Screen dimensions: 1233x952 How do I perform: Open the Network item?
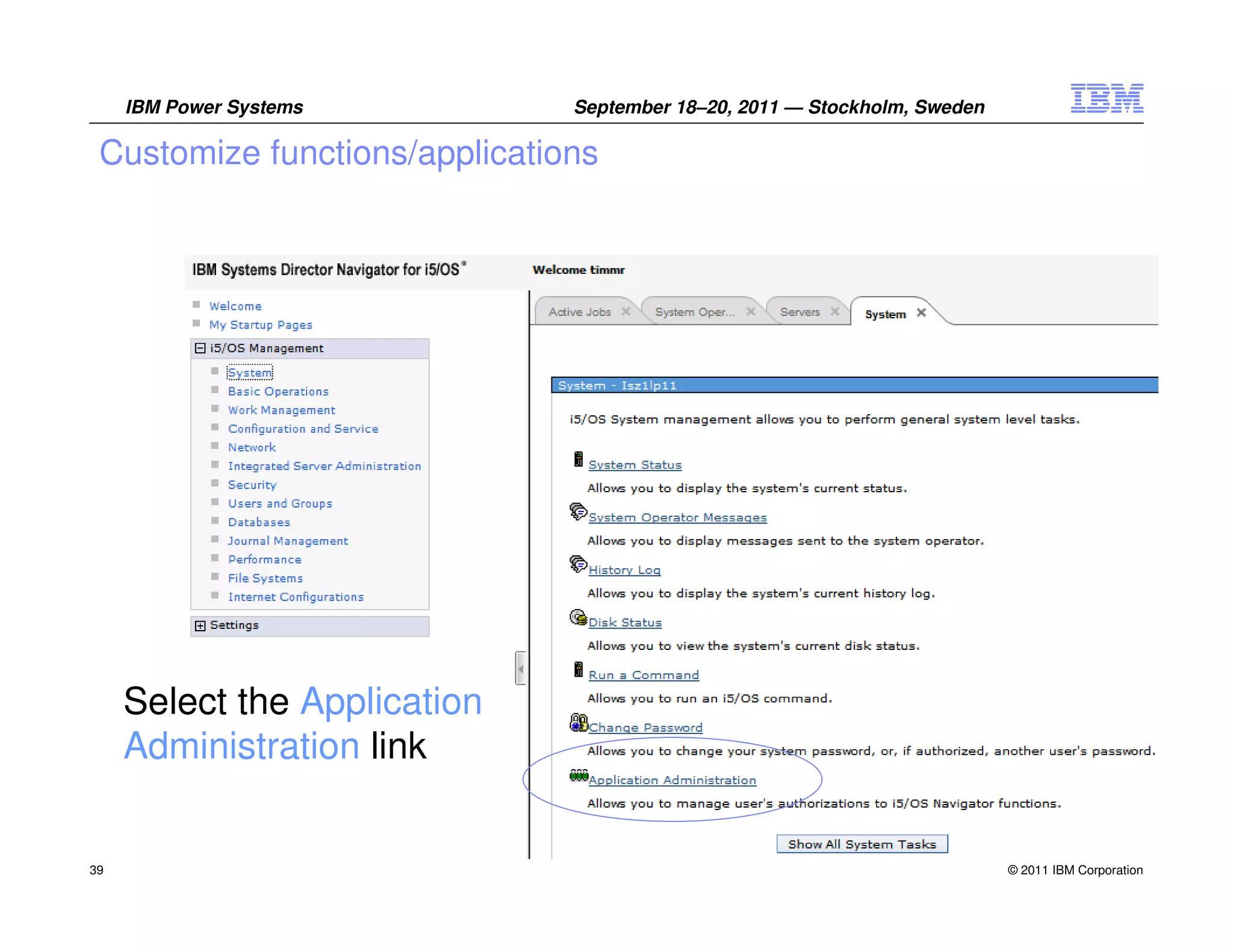pyautogui.click(x=252, y=448)
